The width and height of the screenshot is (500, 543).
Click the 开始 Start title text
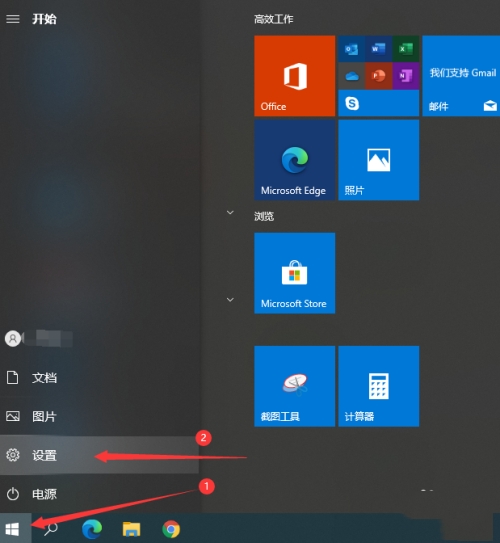[44, 19]
